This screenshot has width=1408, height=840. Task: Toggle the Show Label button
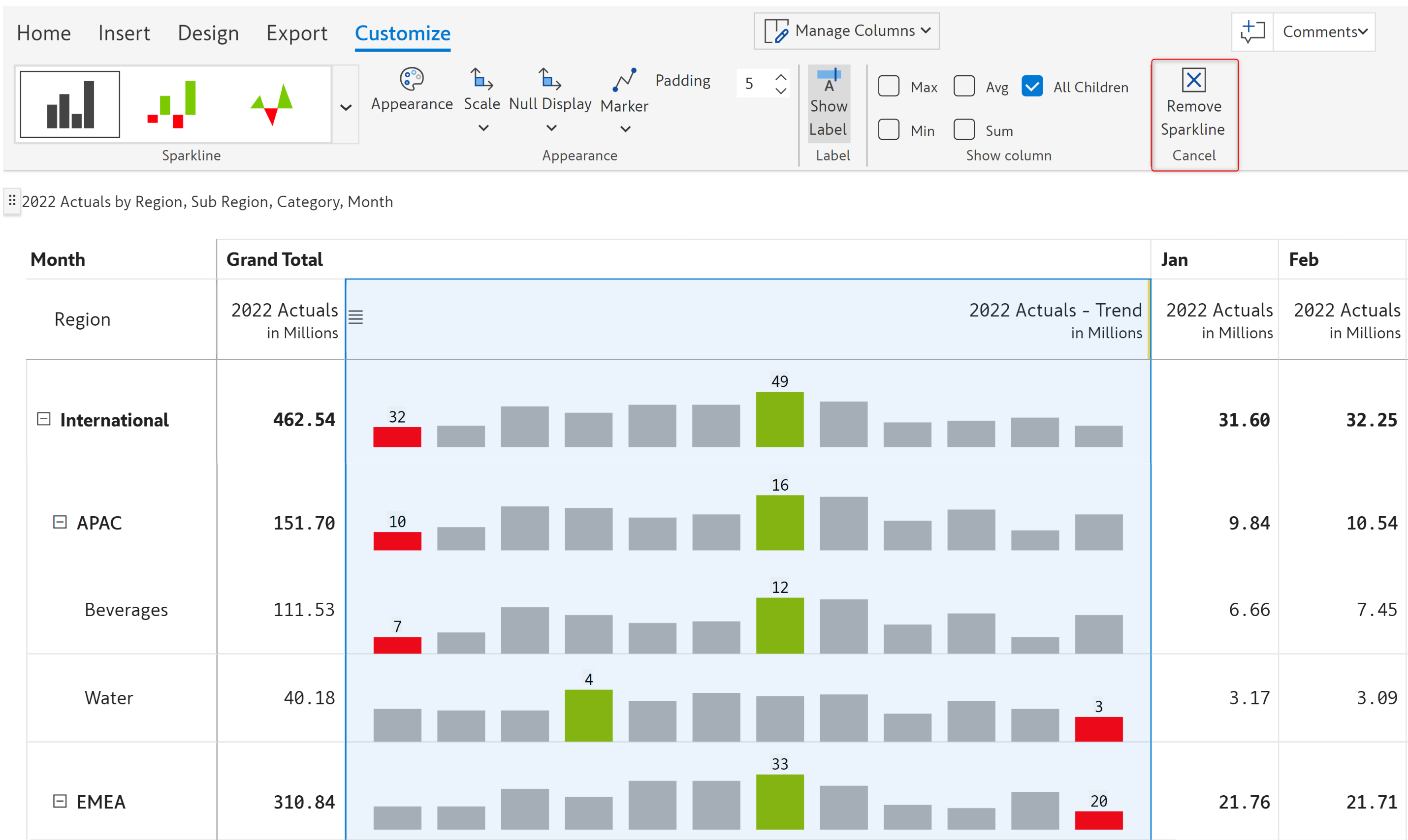tap(828, 103)
